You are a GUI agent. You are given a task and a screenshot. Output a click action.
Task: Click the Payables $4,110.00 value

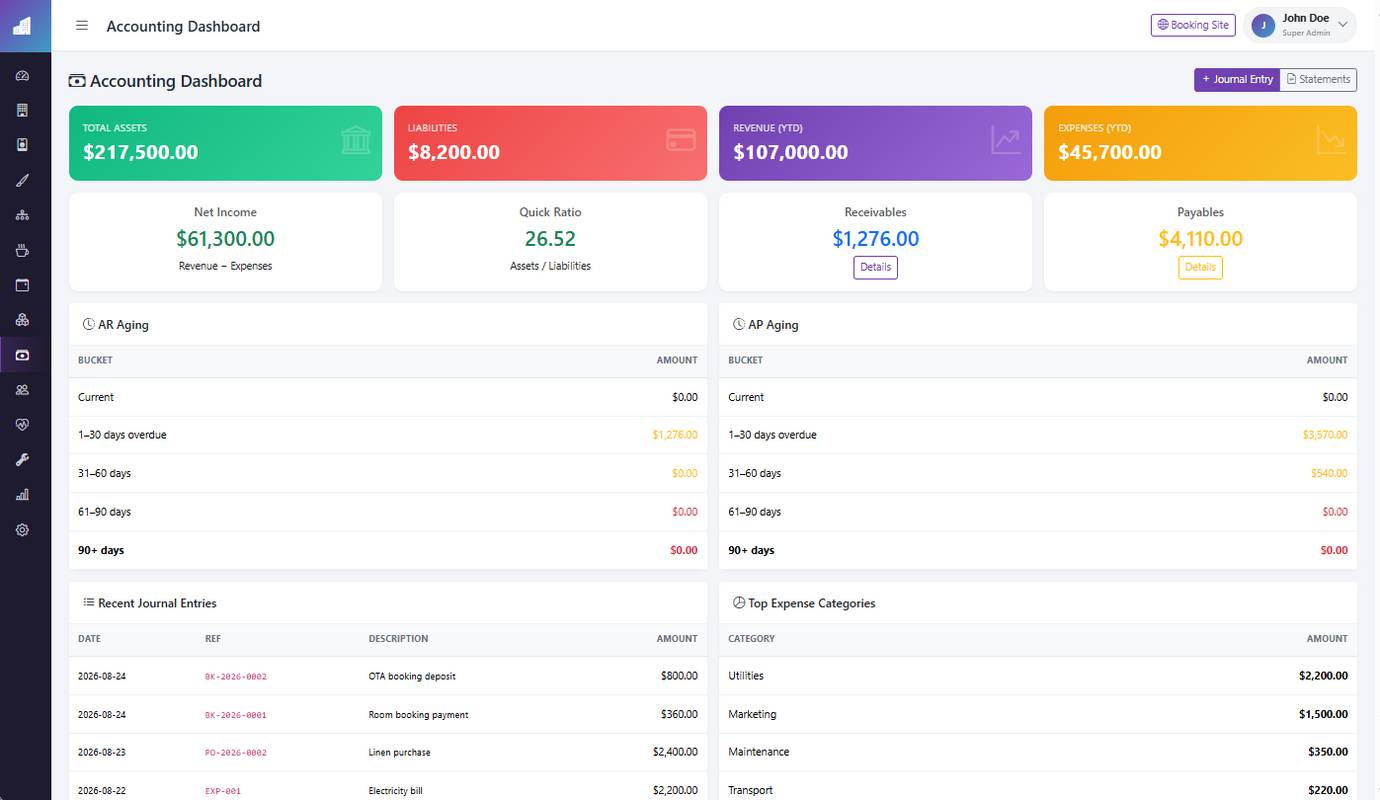[1200, 239]
